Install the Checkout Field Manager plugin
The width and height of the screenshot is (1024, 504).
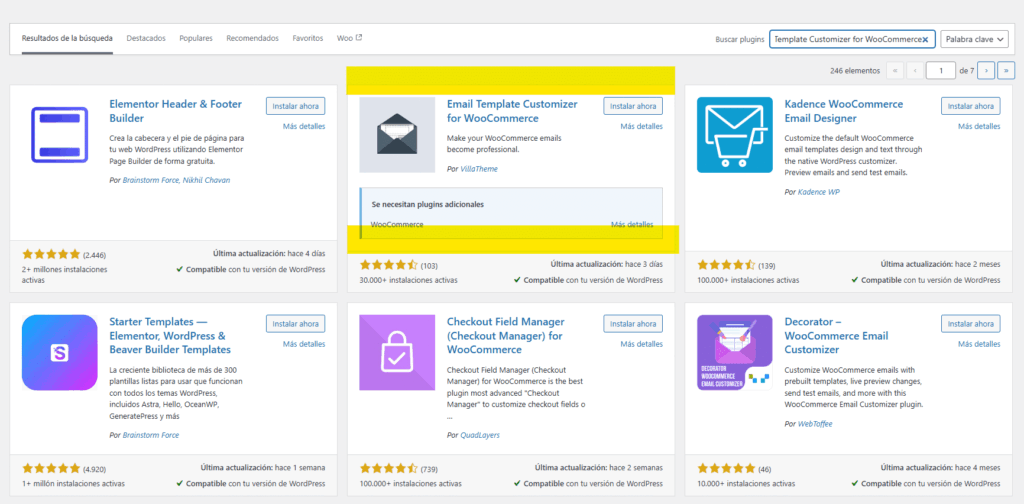point(633,323)
